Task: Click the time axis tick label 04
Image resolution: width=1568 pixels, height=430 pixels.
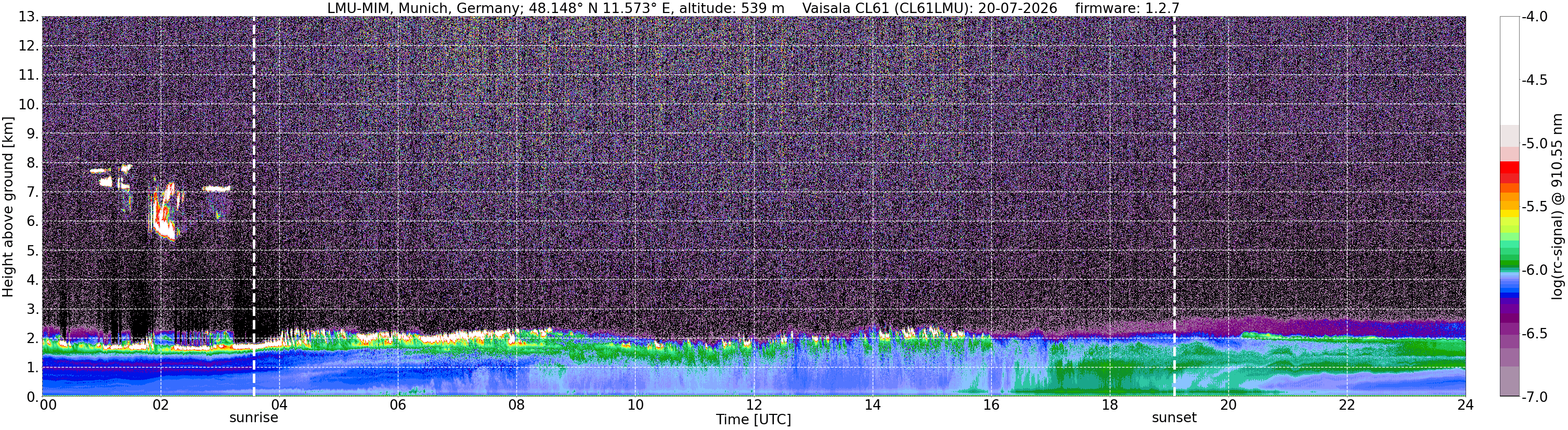Action: click(x=279, y=405)
